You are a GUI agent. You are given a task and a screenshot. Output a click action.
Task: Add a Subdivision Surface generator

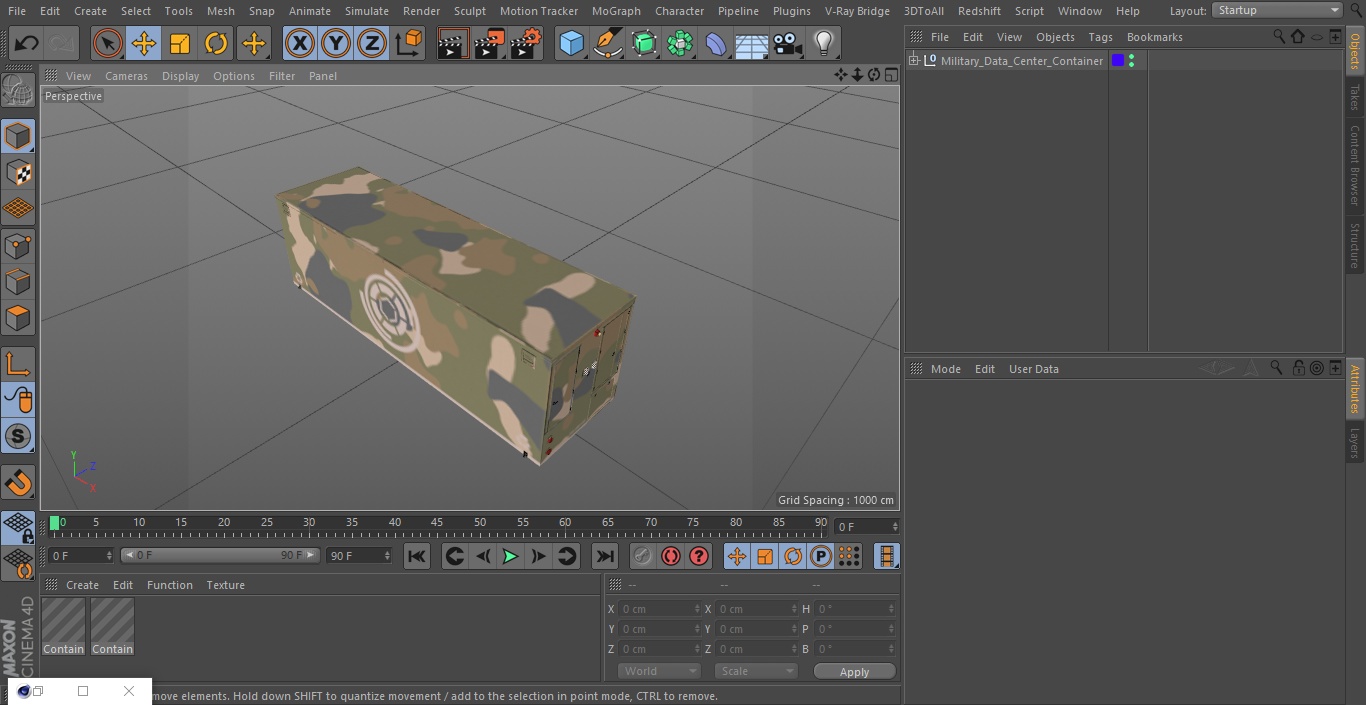[x=644, y=44]
